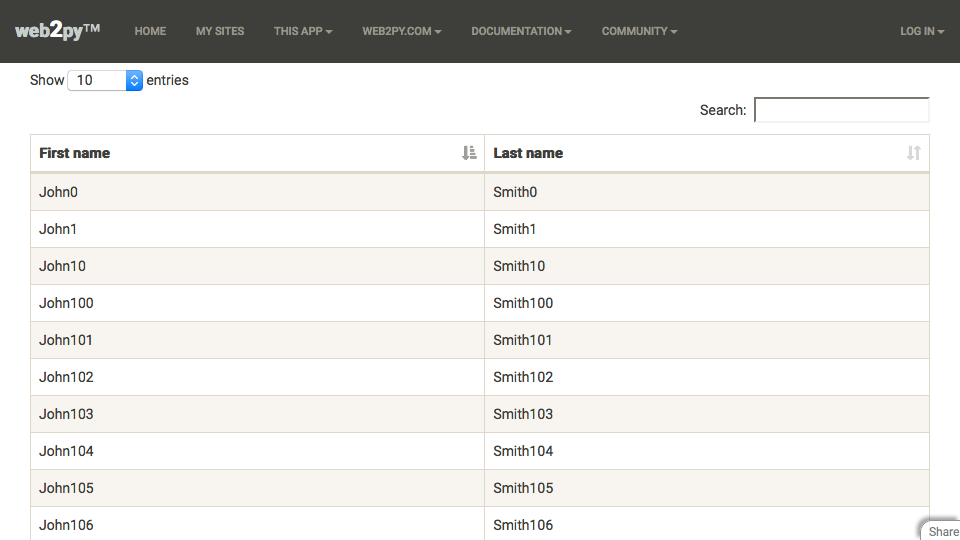960x540 pixels.
Task: Open MY SITES in the navbar
Action: [220, 31]
